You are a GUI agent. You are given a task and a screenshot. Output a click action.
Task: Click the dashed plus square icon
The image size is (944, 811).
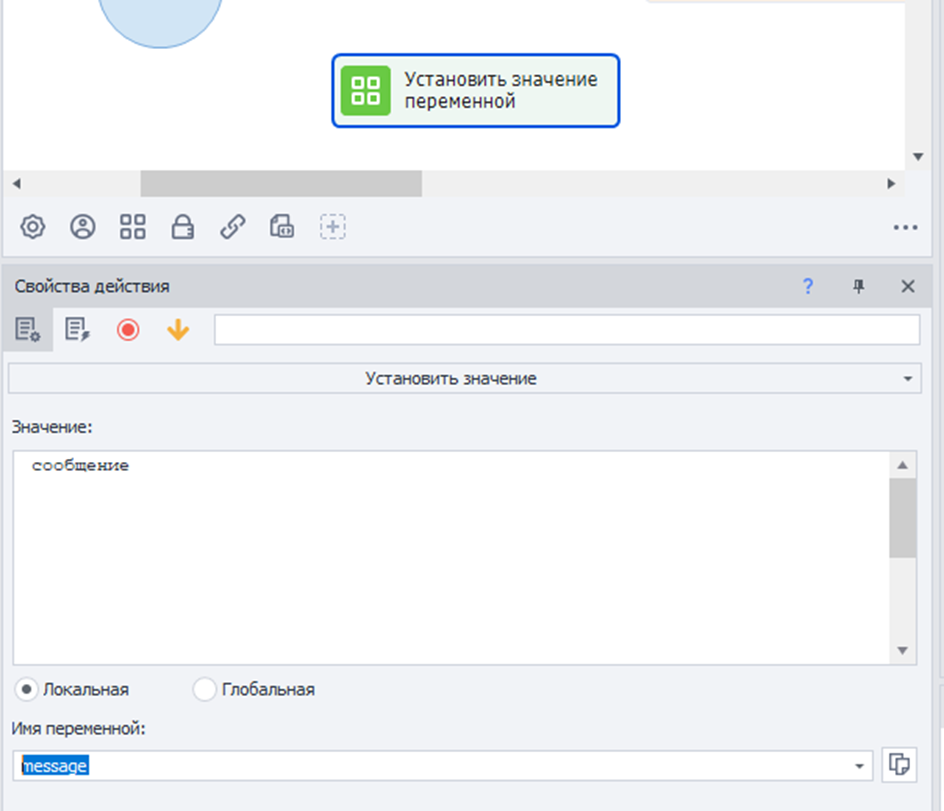332,227
